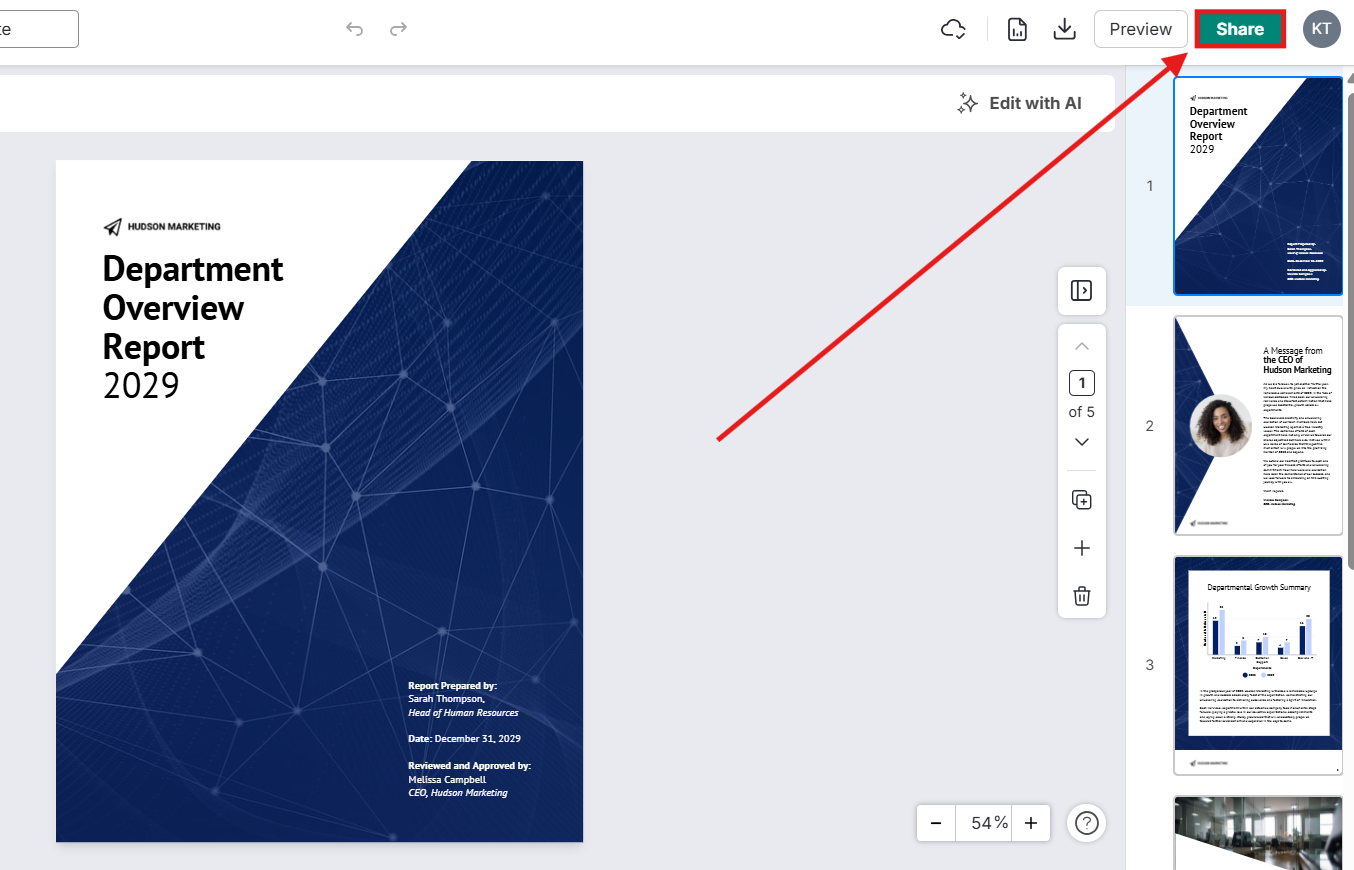Delete page using trash icon
Viewport: 1354px width, 870px height.
tap(1081, 596)
